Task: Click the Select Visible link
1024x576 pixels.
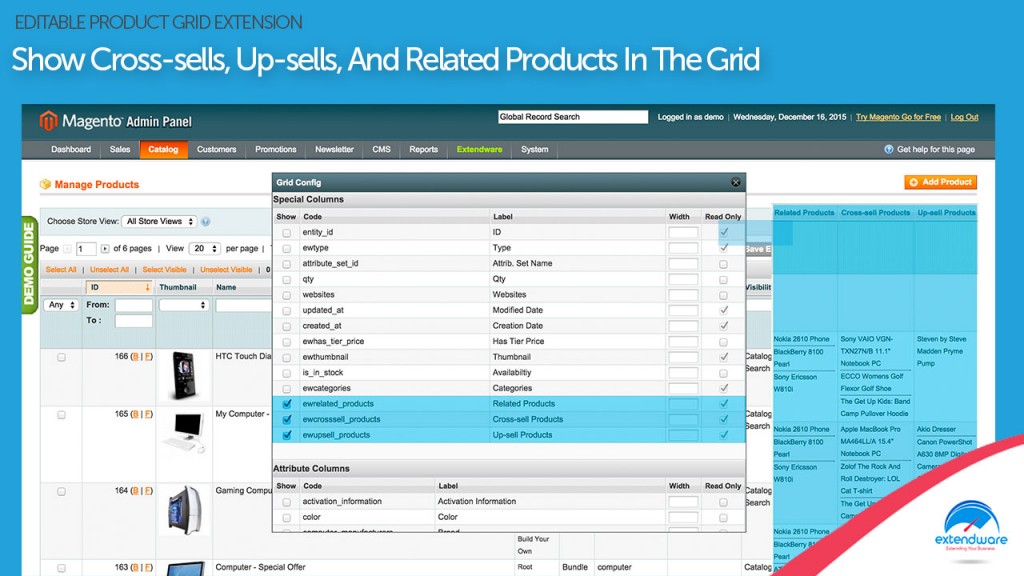Action: 165,270
